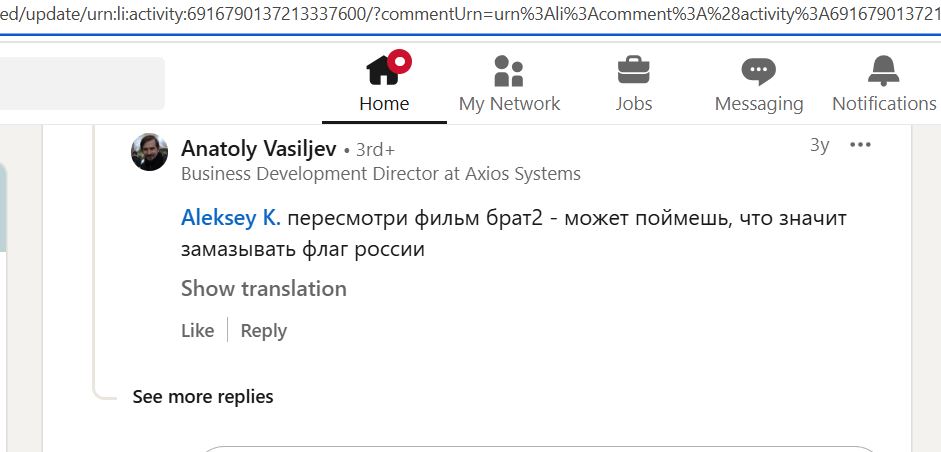Viewport: 941px width, 452px height.
Task: Open the Notifications bell icon
Action: click(883, 70)
